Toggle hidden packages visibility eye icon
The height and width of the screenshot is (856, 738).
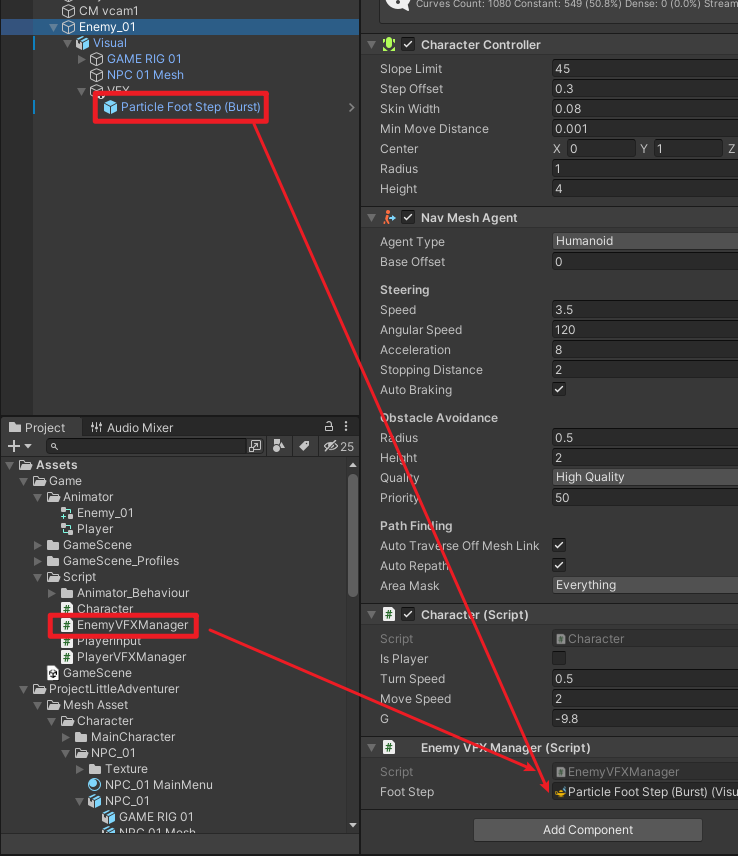coord(332,447)
